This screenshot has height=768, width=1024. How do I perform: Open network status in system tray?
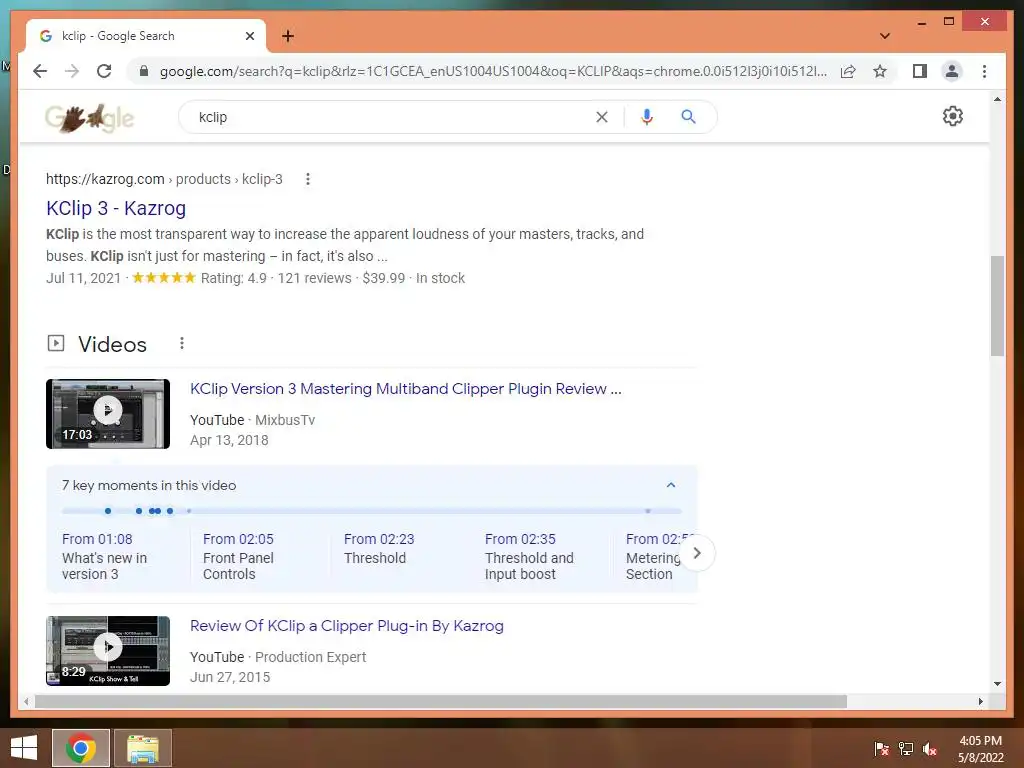(906, 748)
